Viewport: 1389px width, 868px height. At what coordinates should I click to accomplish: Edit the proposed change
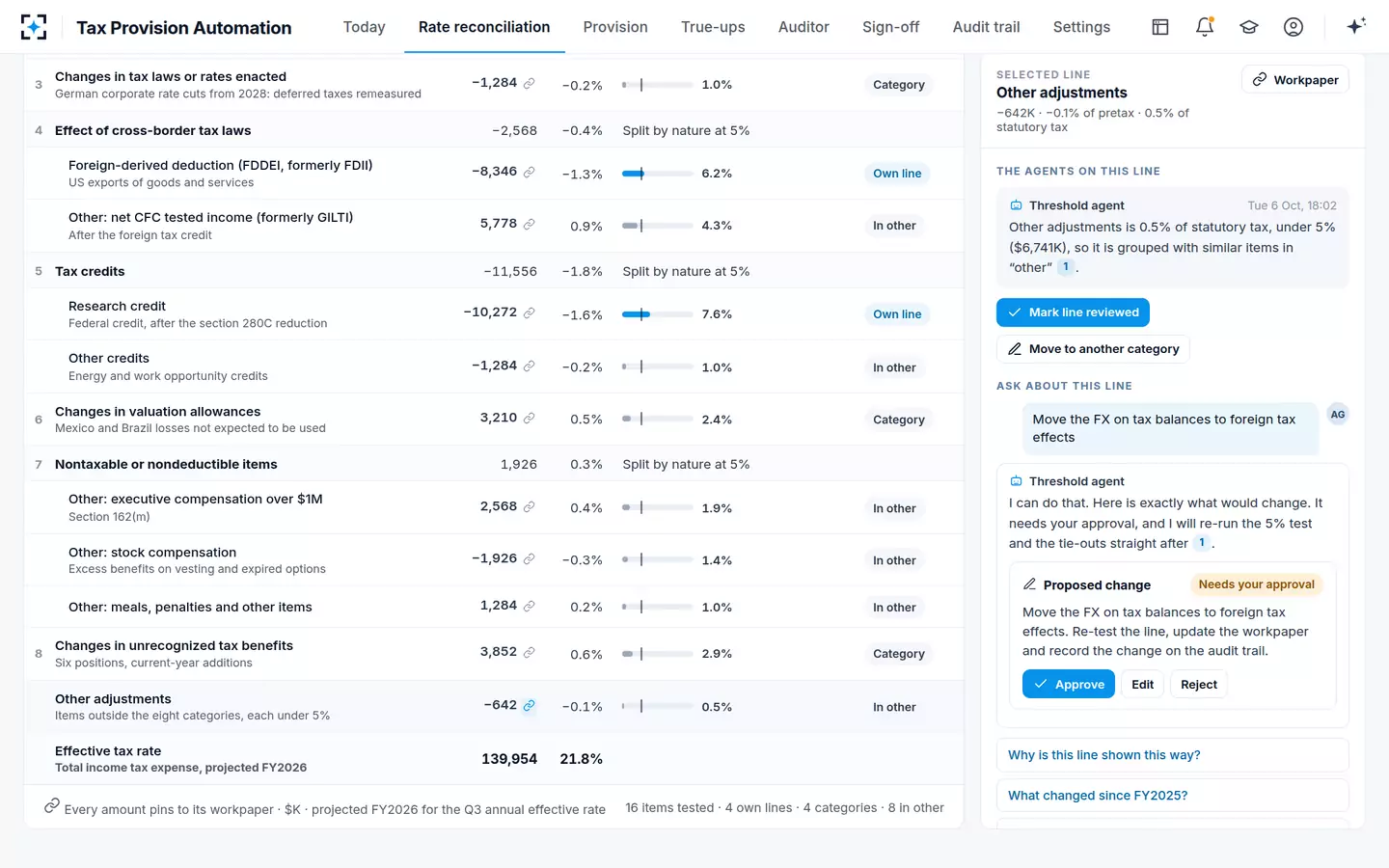pyautogui.click(x=1142, y=685)
